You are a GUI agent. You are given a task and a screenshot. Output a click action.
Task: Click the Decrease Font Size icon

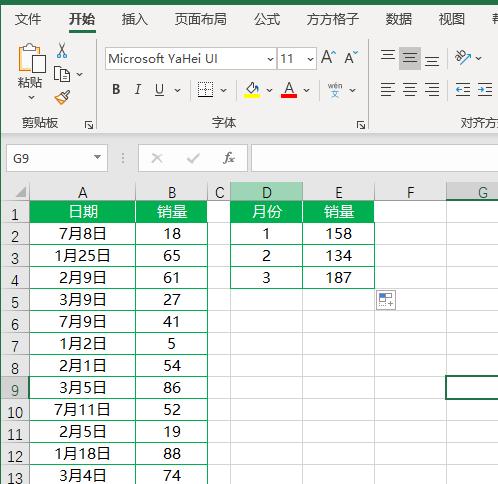click(x=351, y=57)
